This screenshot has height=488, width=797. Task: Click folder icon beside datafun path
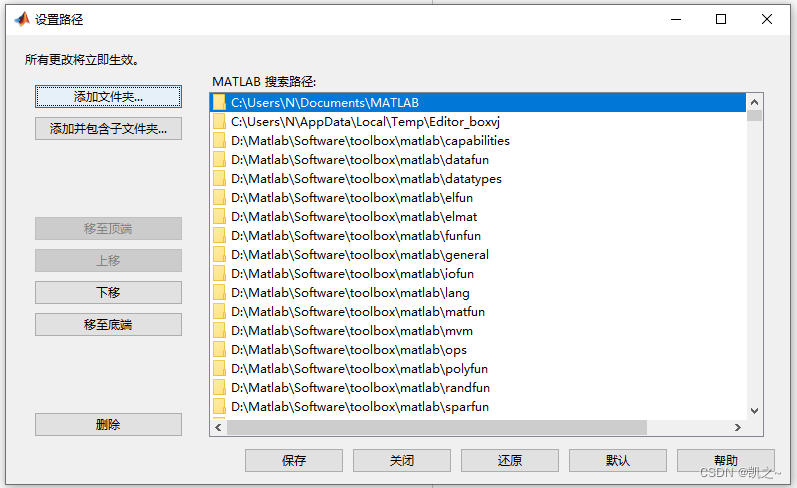click(x=219, y=160)
